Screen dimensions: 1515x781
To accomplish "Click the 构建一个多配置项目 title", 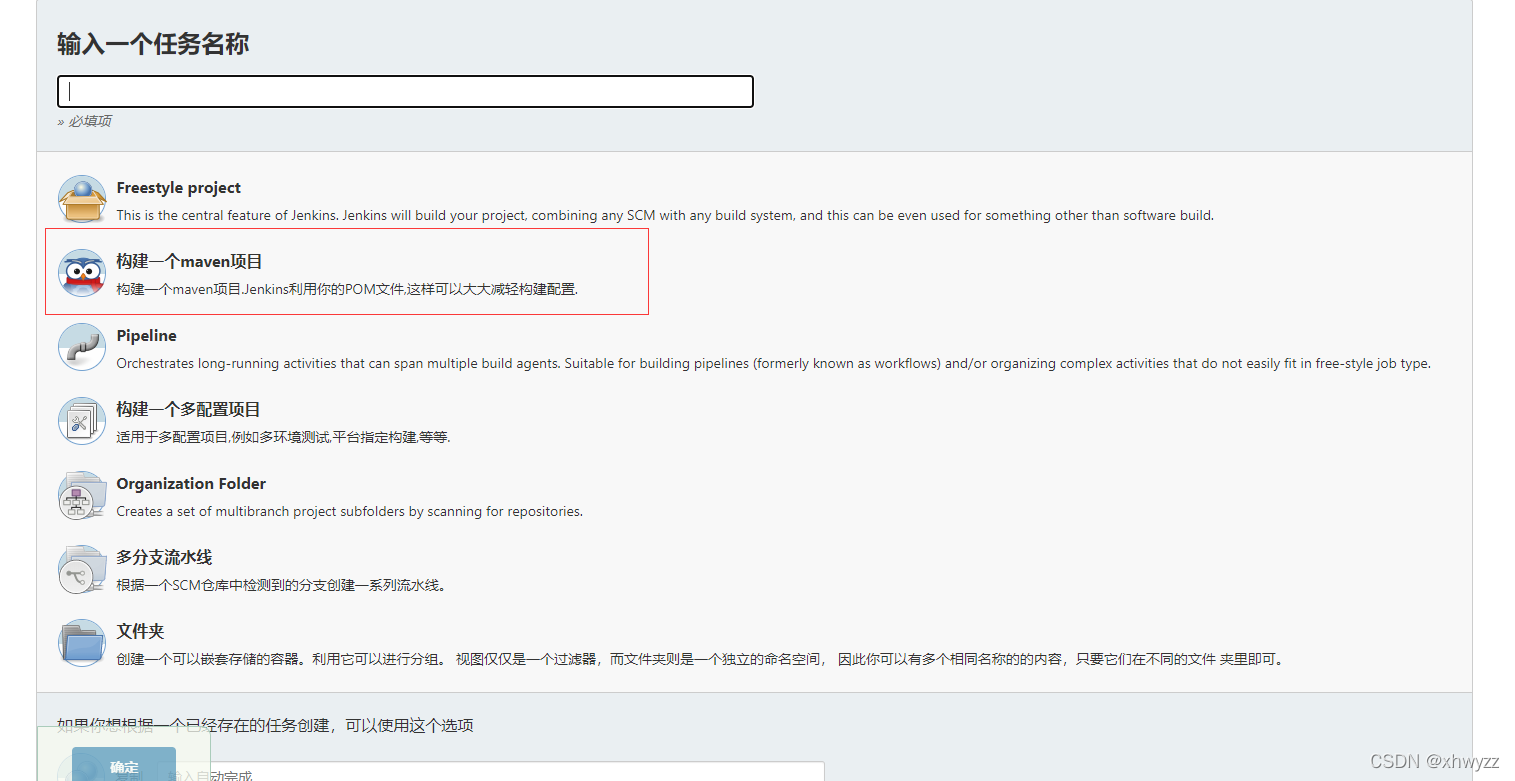I will 188,410.
